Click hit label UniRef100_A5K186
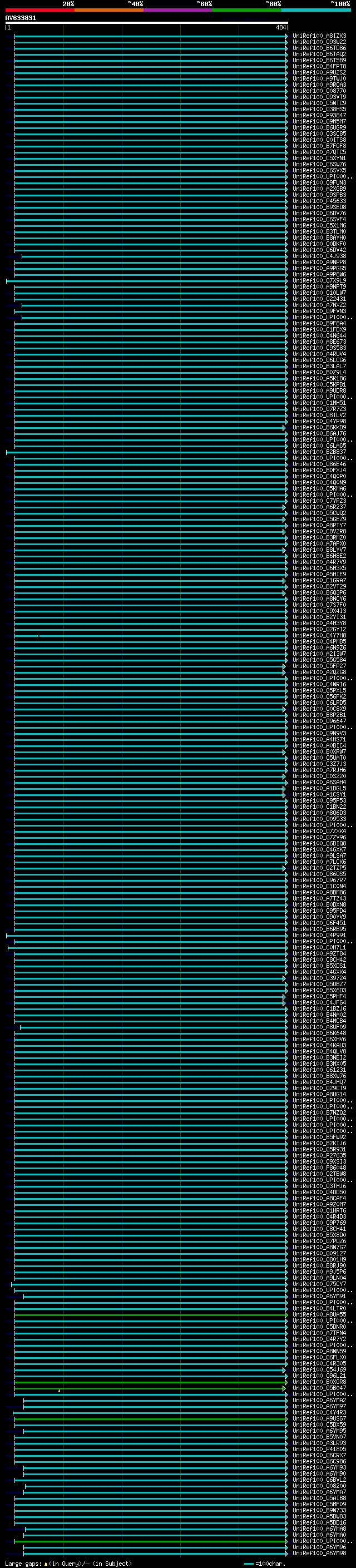This screenshot has width=356, height=1568. tap(319, 379)
